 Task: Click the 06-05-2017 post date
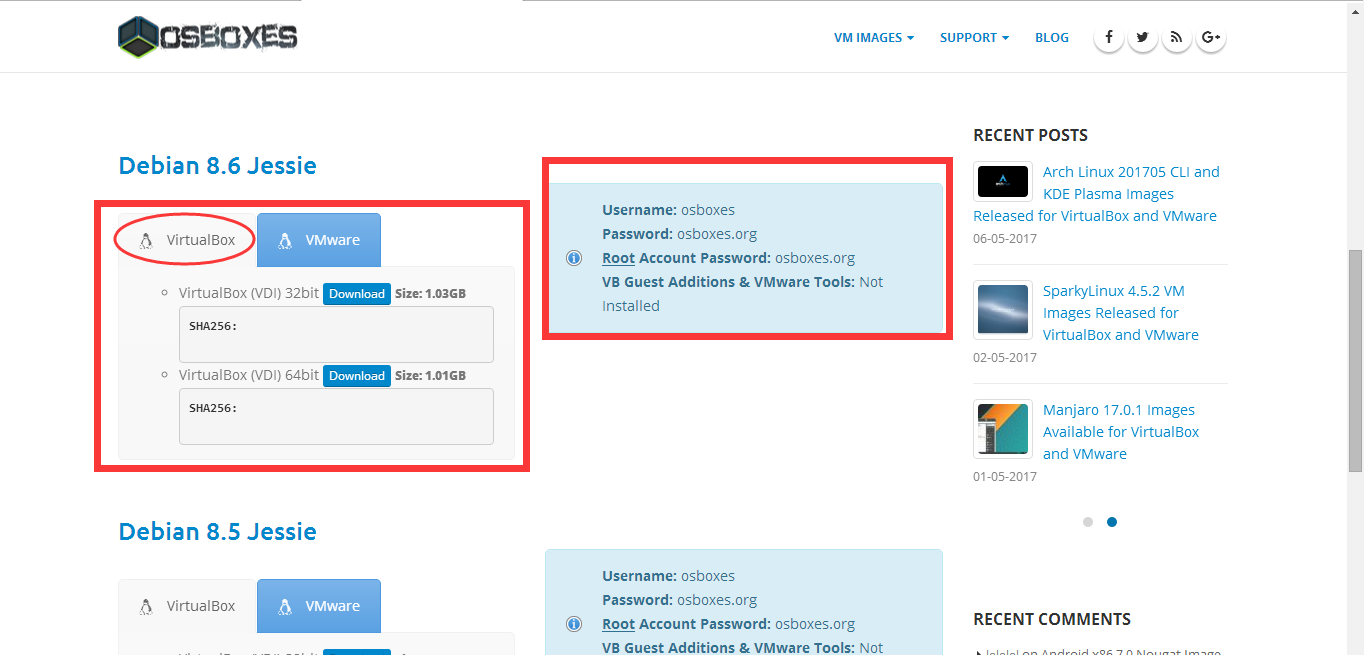point(1005,239)
